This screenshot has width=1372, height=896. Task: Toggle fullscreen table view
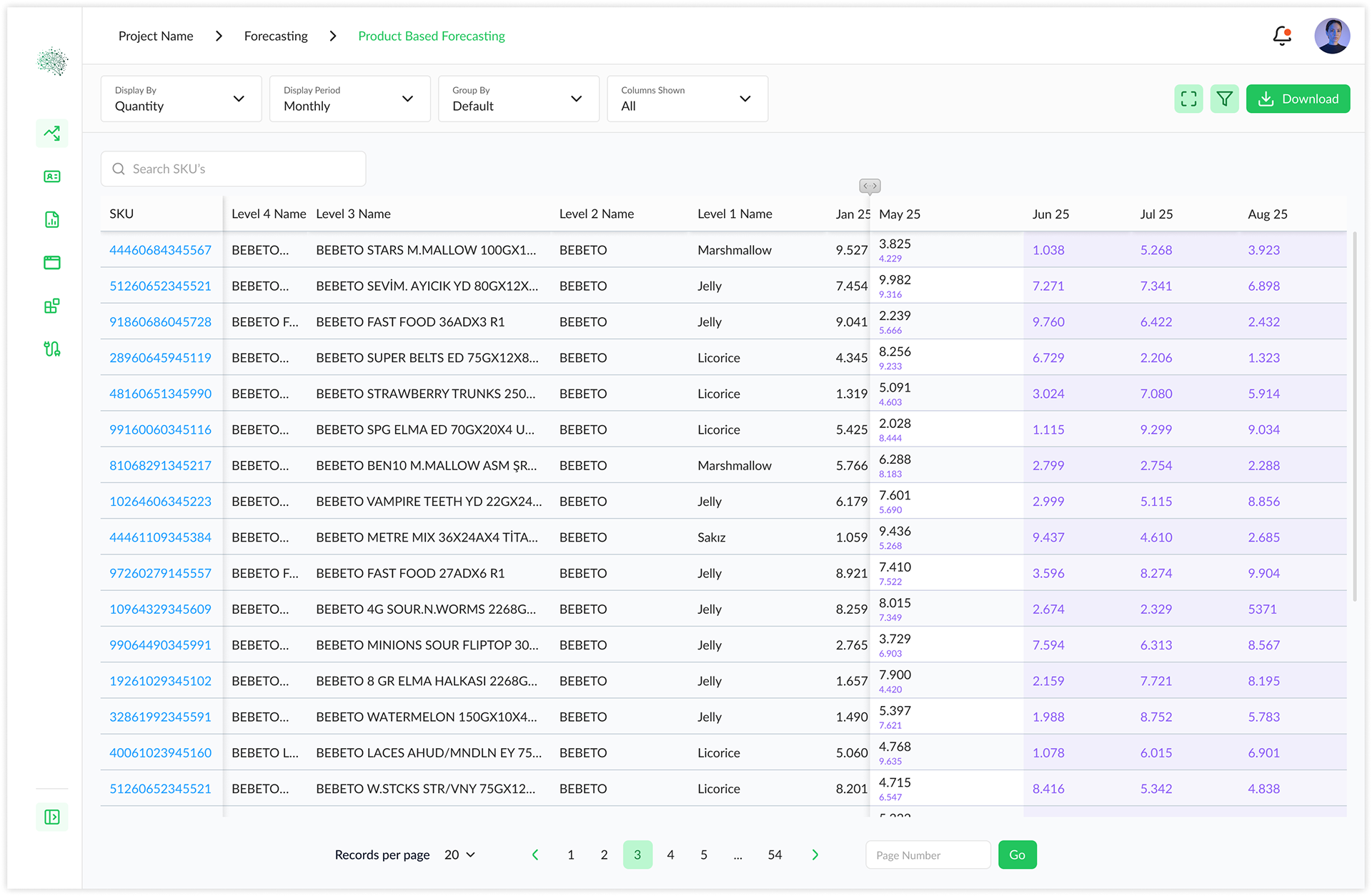pyautogui.click(x=1188, y=99)
